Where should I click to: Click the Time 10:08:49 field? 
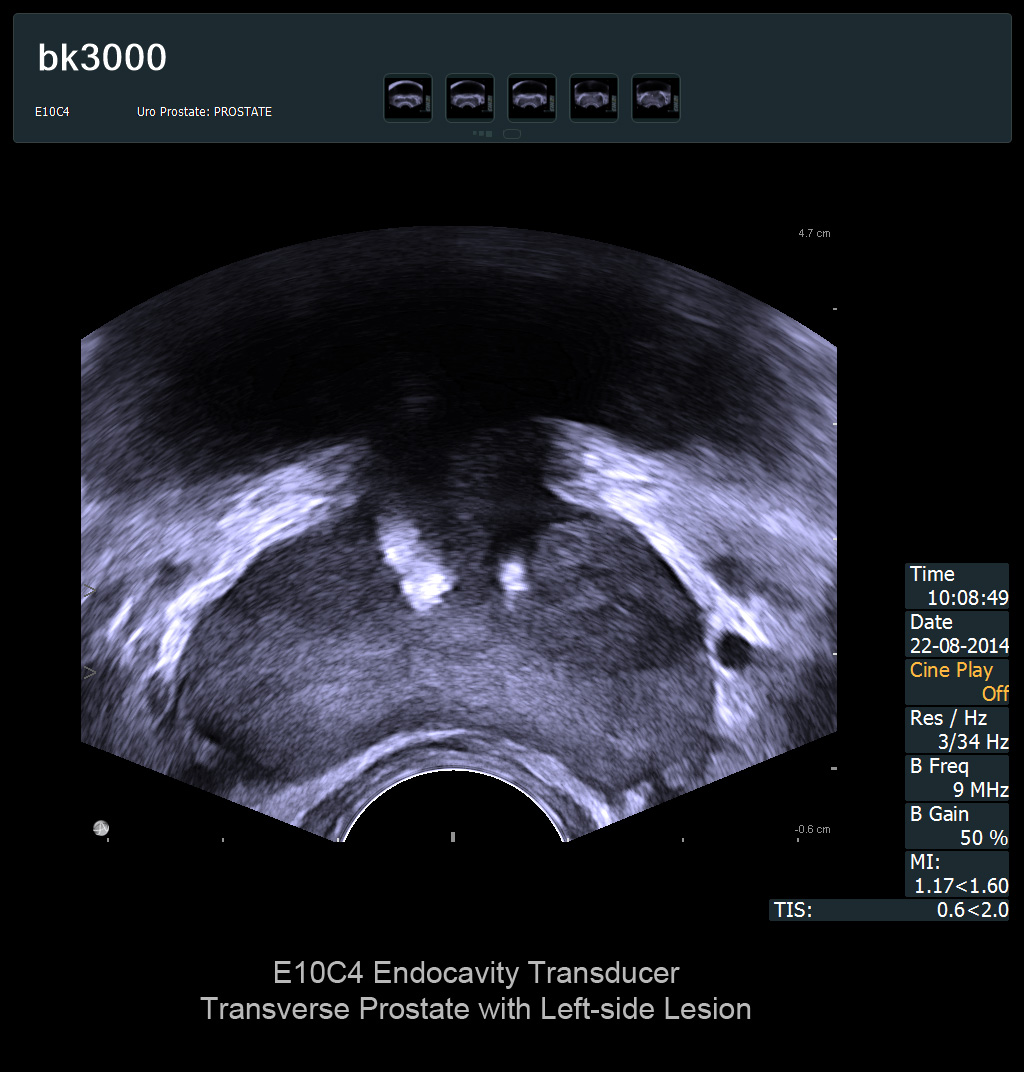(x=957, y=586)
